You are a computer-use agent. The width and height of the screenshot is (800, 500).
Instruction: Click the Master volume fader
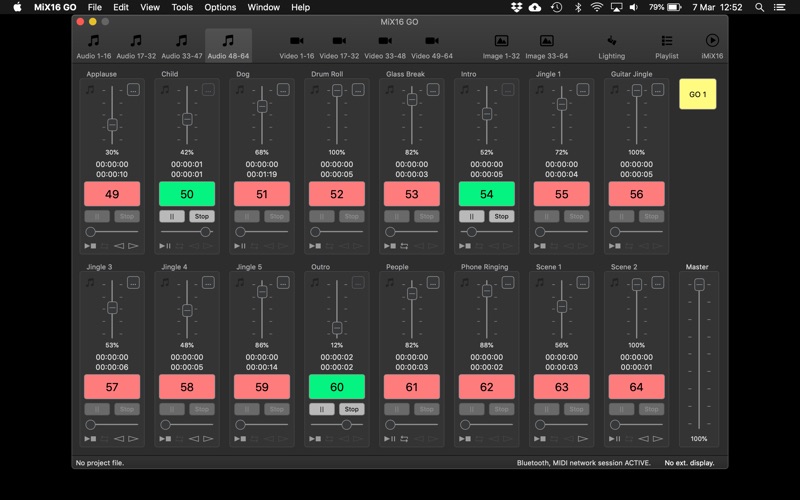coord(699,284)
